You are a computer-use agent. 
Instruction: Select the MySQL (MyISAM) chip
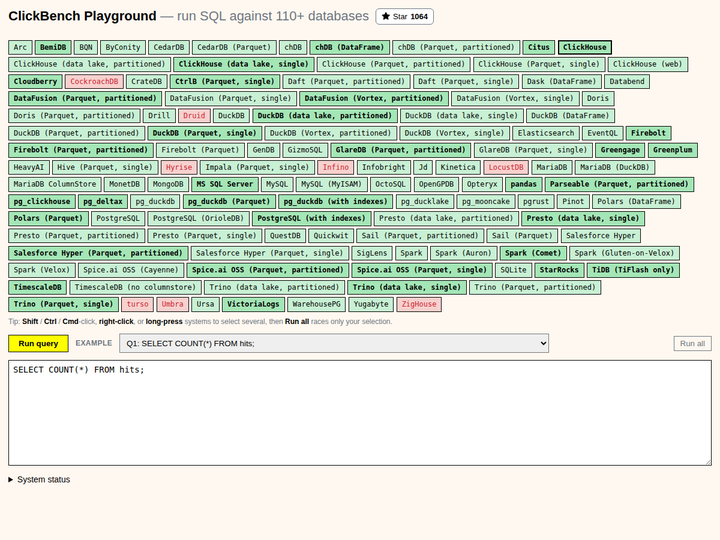tap(332, 184)
